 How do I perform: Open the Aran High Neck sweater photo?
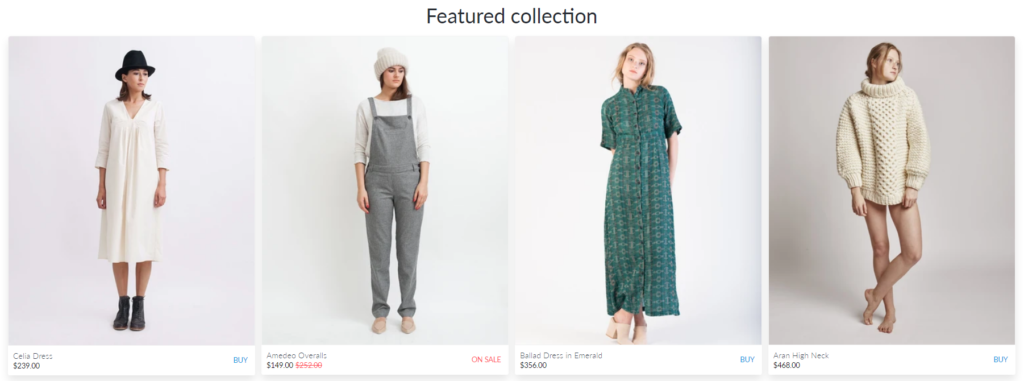[891, 190]
